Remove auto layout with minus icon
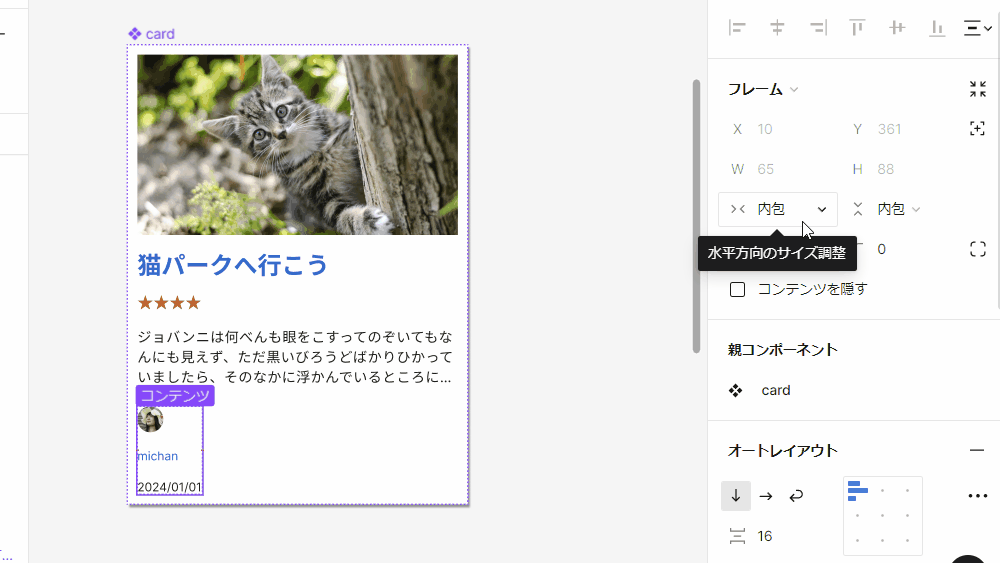Image resolution: width=1000 pixels, height=563 pixels. [x=977, y=450]
